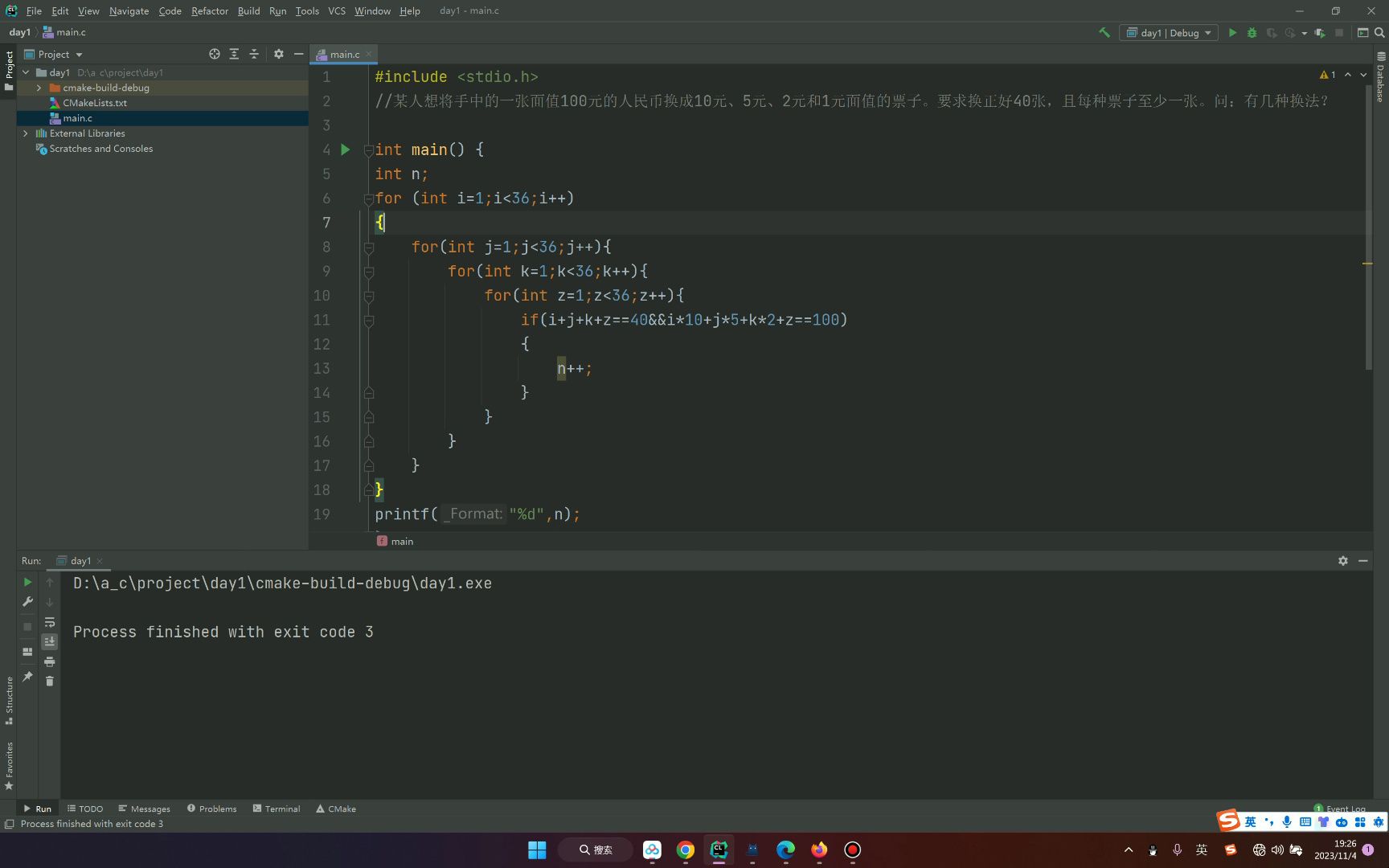Screen dimensions: 1389x868
Task: Click the yellow warning stripe marker
Action: pyautogui.click(x=1367, y=264)
